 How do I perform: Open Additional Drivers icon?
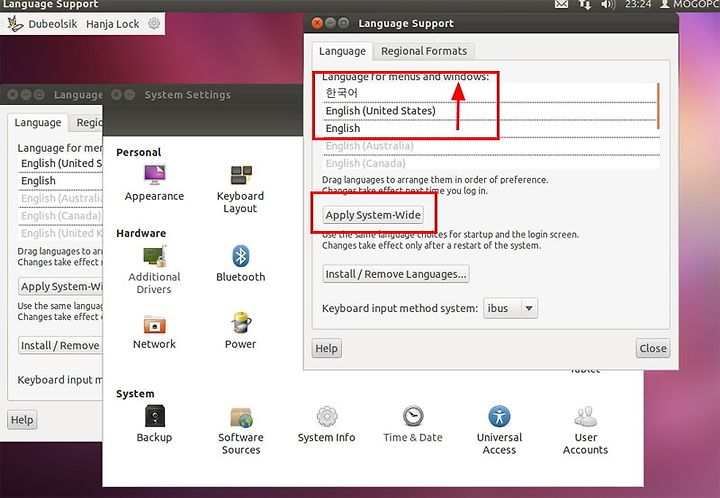154,256
